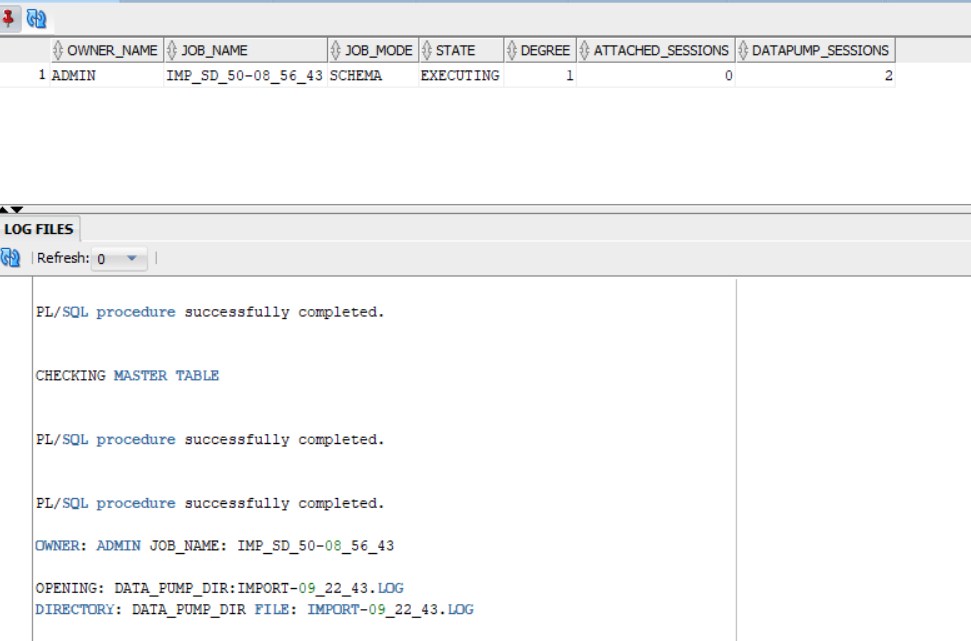Screen dimensions: 971x641
Task: Select the ATTACHED_SESSIONS value 0 cell
Action: [x=656, y=76]
